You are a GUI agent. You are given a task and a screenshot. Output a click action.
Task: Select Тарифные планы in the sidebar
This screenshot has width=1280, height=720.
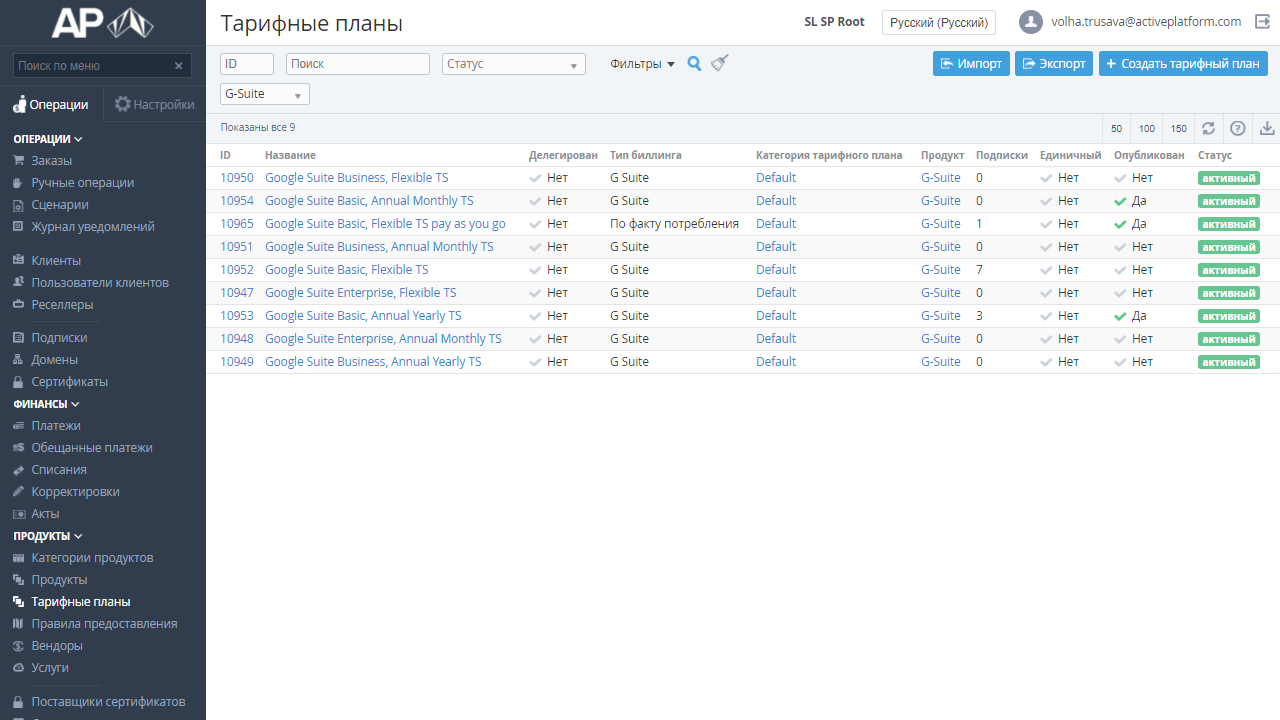80,602
